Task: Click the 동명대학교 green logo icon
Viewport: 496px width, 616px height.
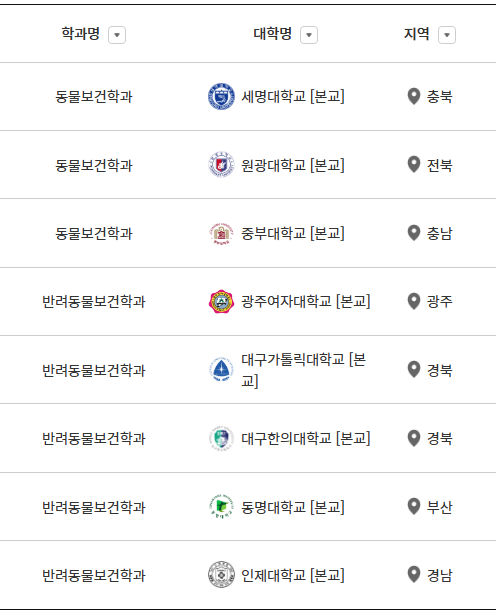Action: pyautogui.click(x=221, y=507)
